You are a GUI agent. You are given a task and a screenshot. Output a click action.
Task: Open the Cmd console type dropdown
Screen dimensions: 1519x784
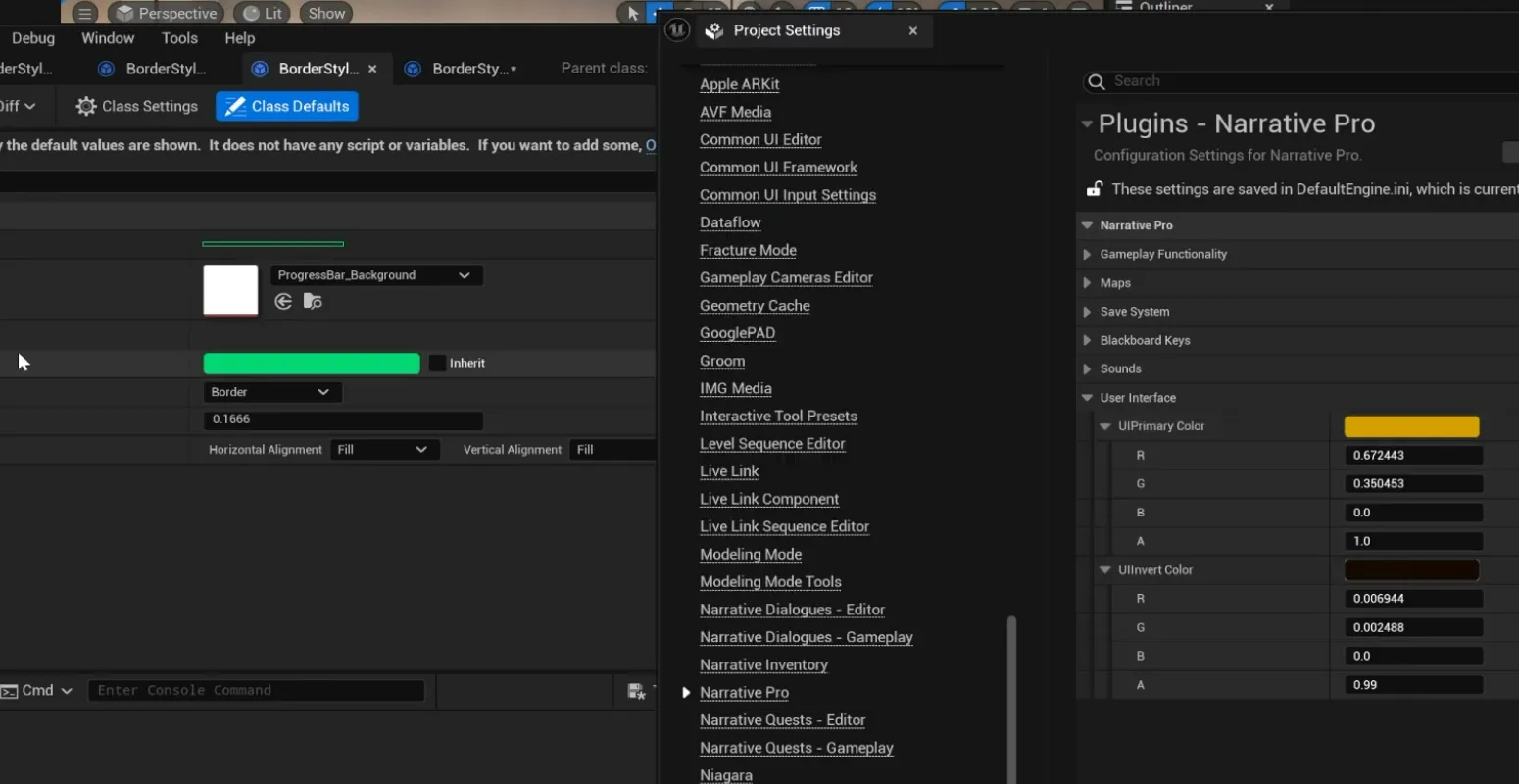click(37, 691)
